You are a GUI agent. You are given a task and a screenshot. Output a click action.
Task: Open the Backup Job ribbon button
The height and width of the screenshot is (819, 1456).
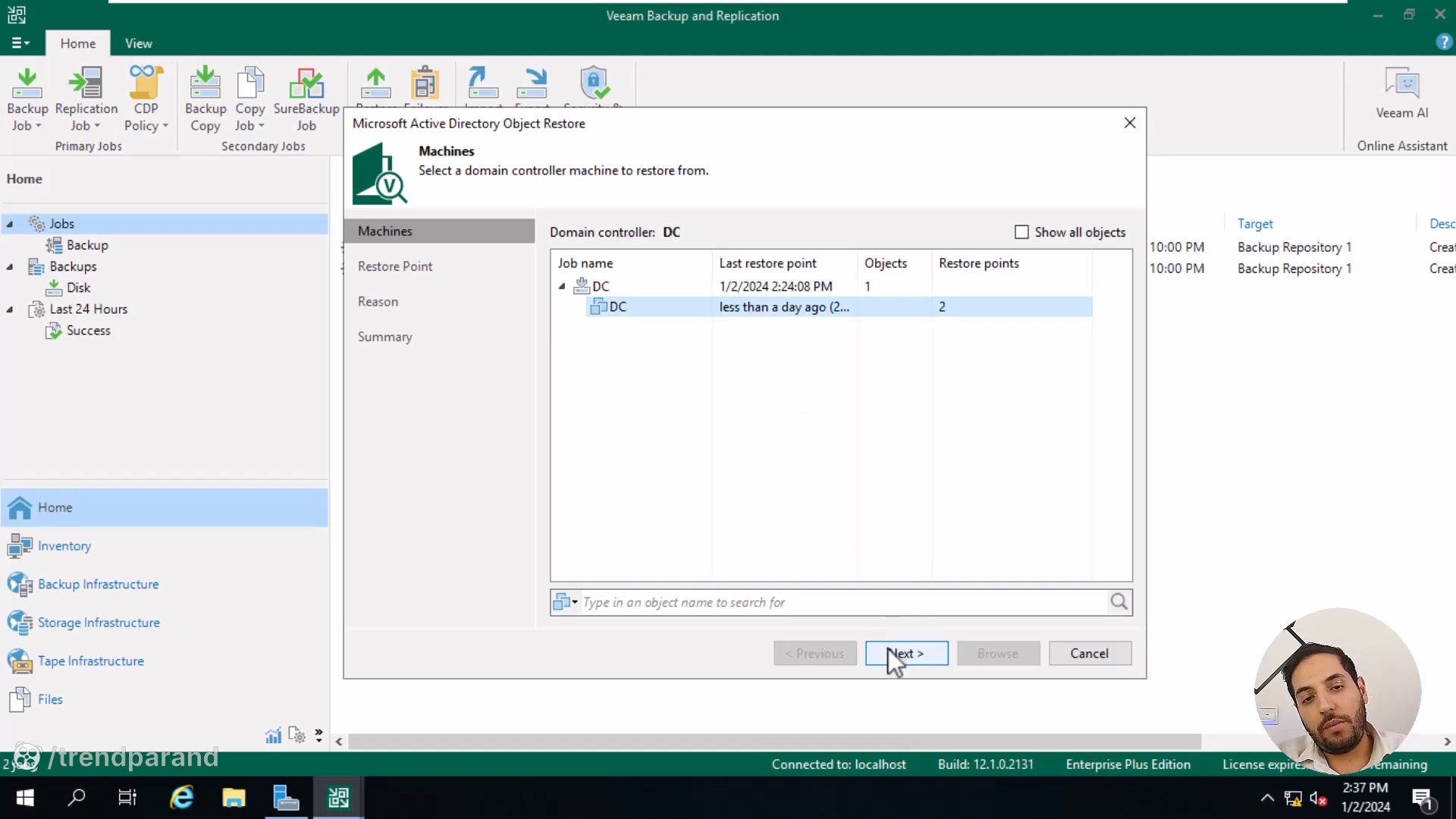tap(27, 99)
